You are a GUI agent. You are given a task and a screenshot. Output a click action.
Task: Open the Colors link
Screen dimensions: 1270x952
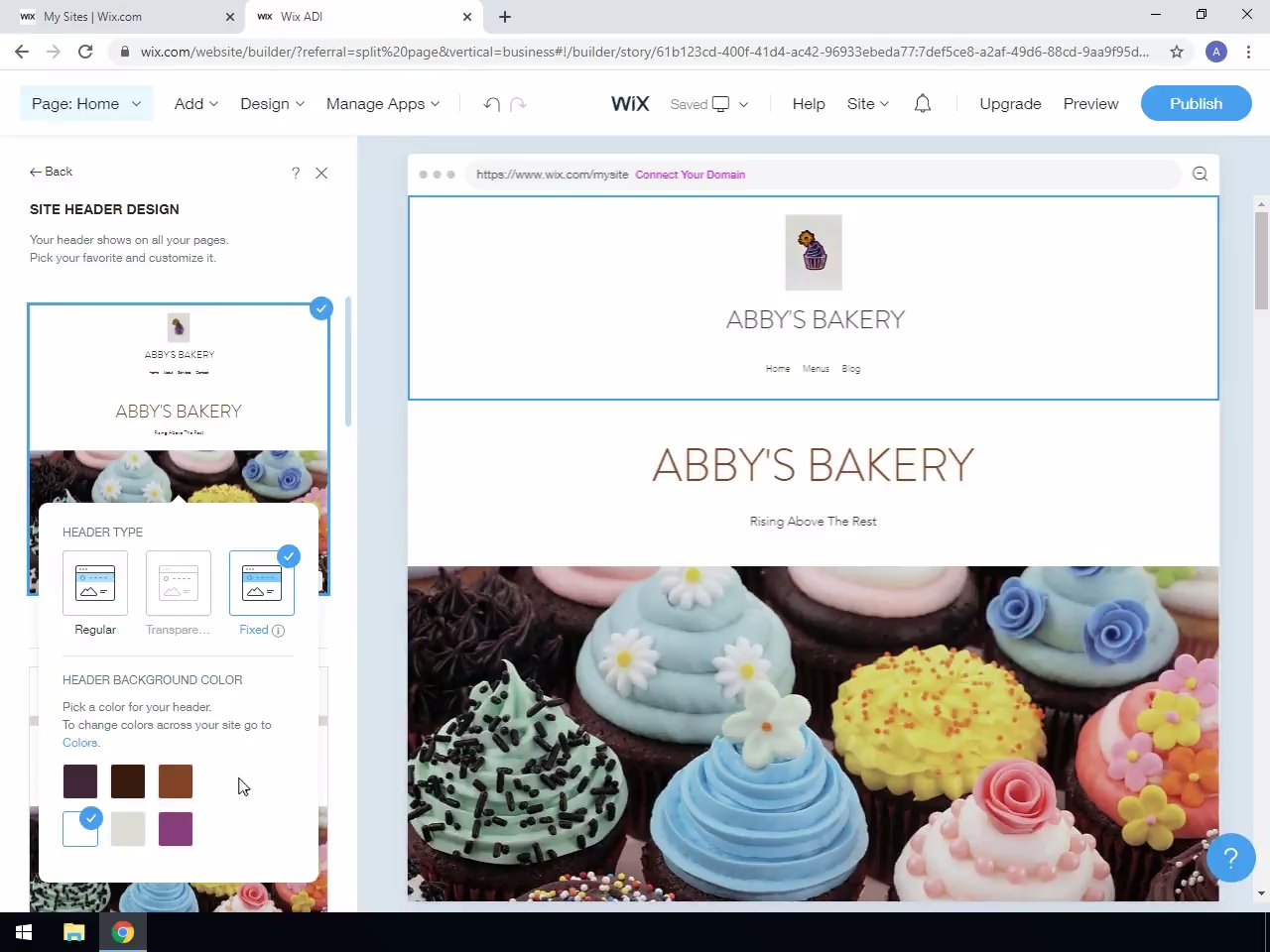(x=80, y=743)
